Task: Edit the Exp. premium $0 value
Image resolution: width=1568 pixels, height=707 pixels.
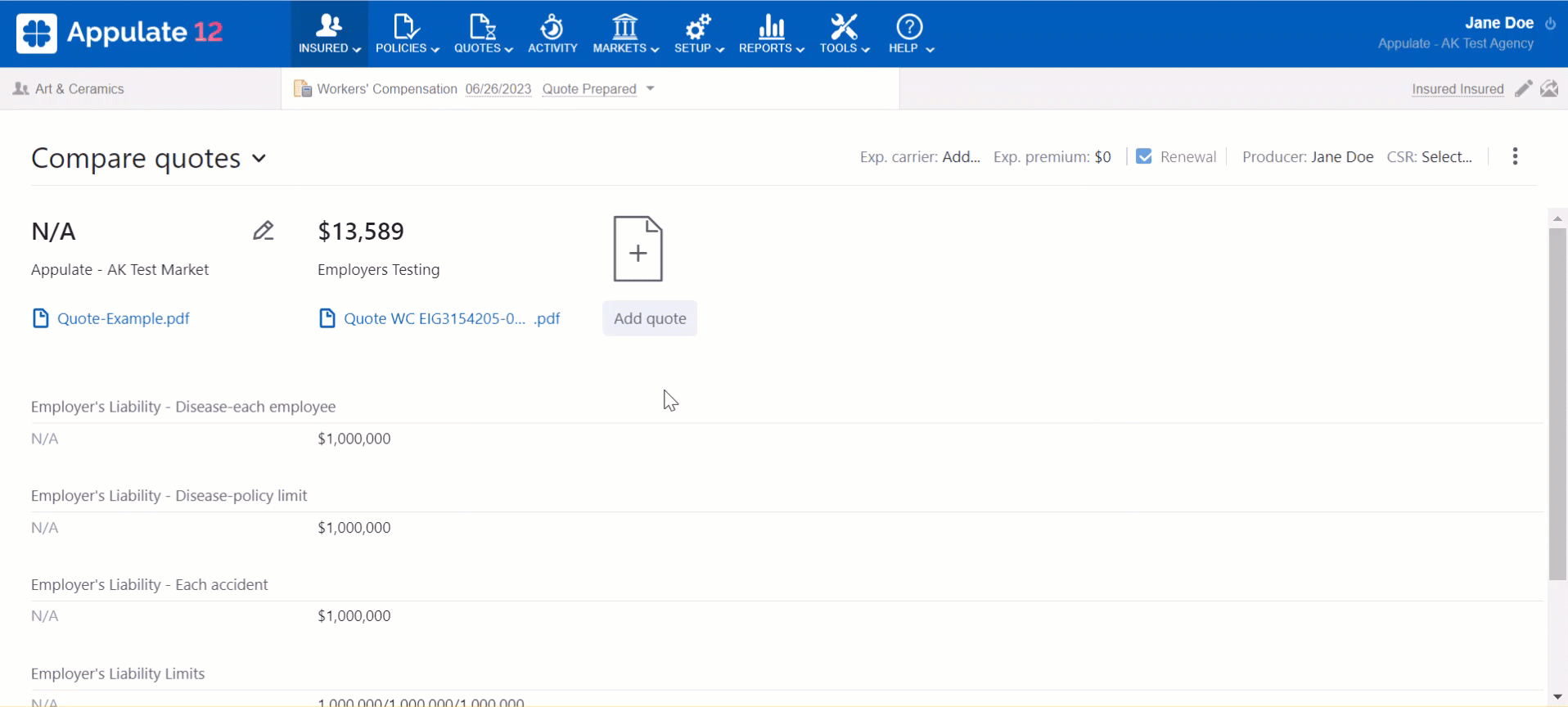Action: pos(1102,157)
